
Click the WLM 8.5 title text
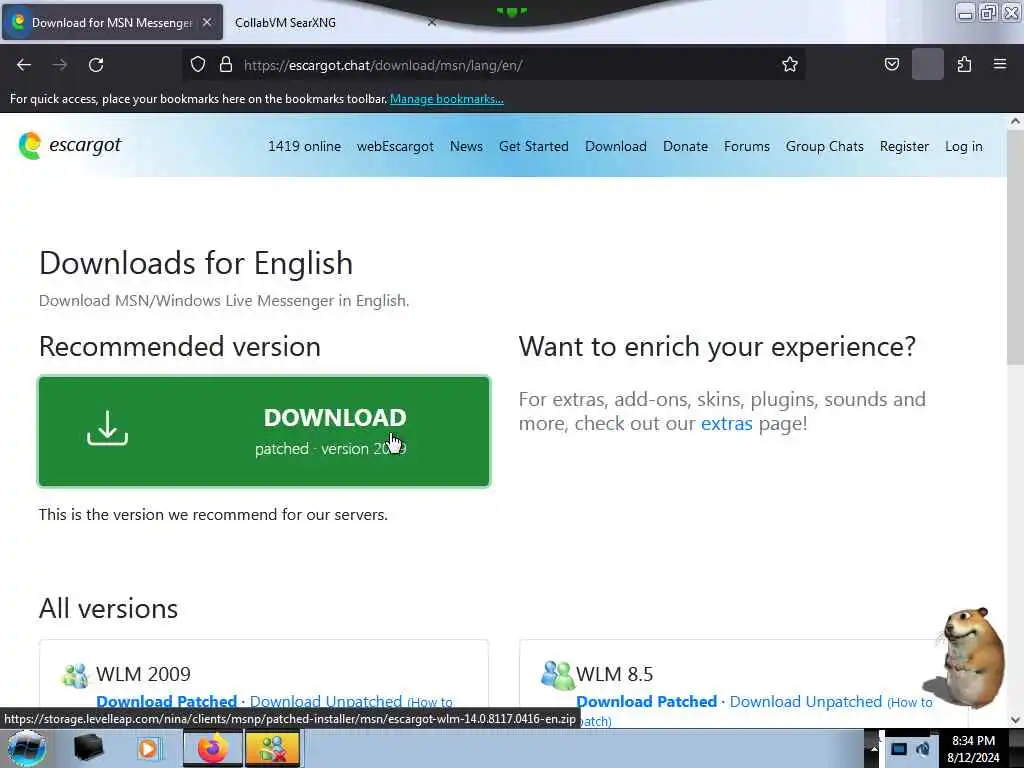[615, 674]
